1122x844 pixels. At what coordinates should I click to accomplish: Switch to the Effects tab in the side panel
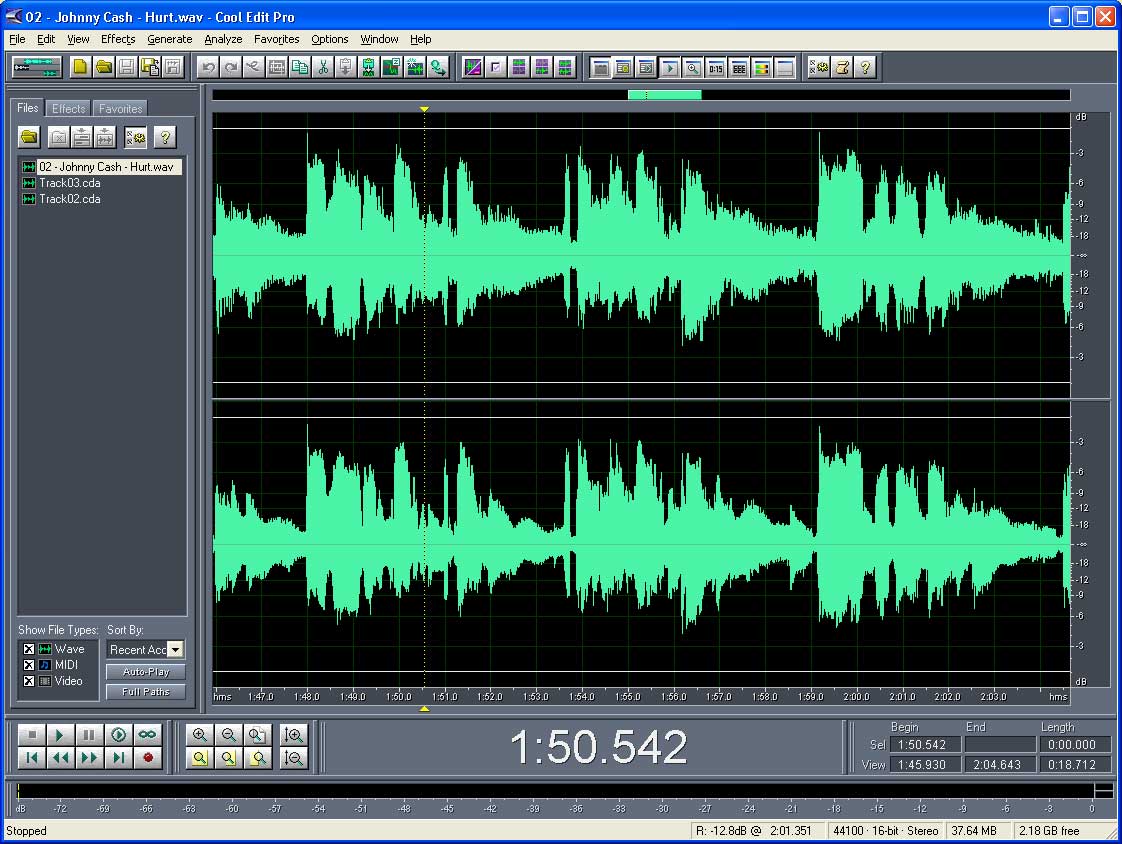click(x=69, y=109)
